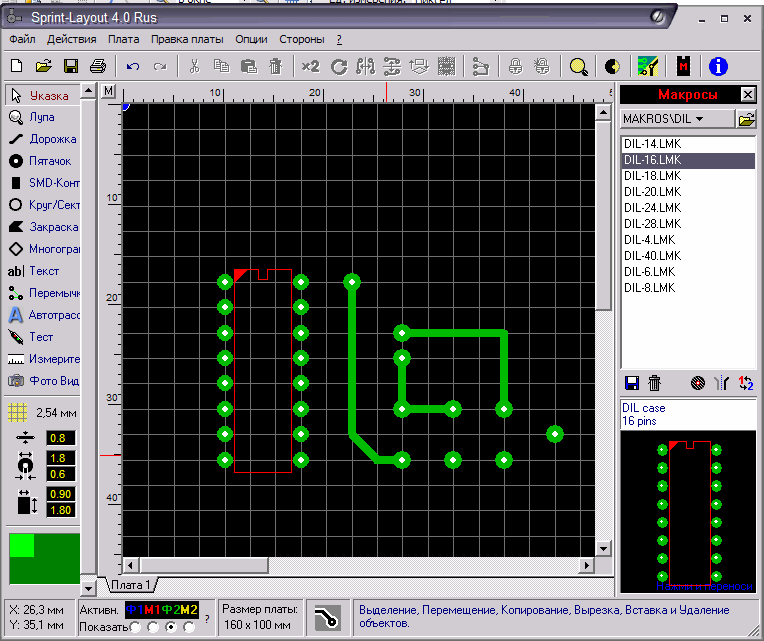Delete selection with the trash icon in main toolbar

pyautogui.click(x=276, y=66)
